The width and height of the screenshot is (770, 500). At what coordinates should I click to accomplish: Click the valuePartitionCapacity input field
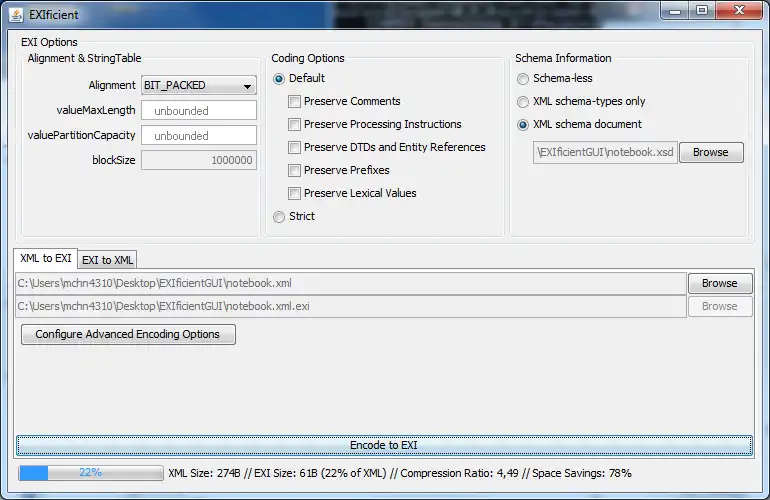point(198,136)
